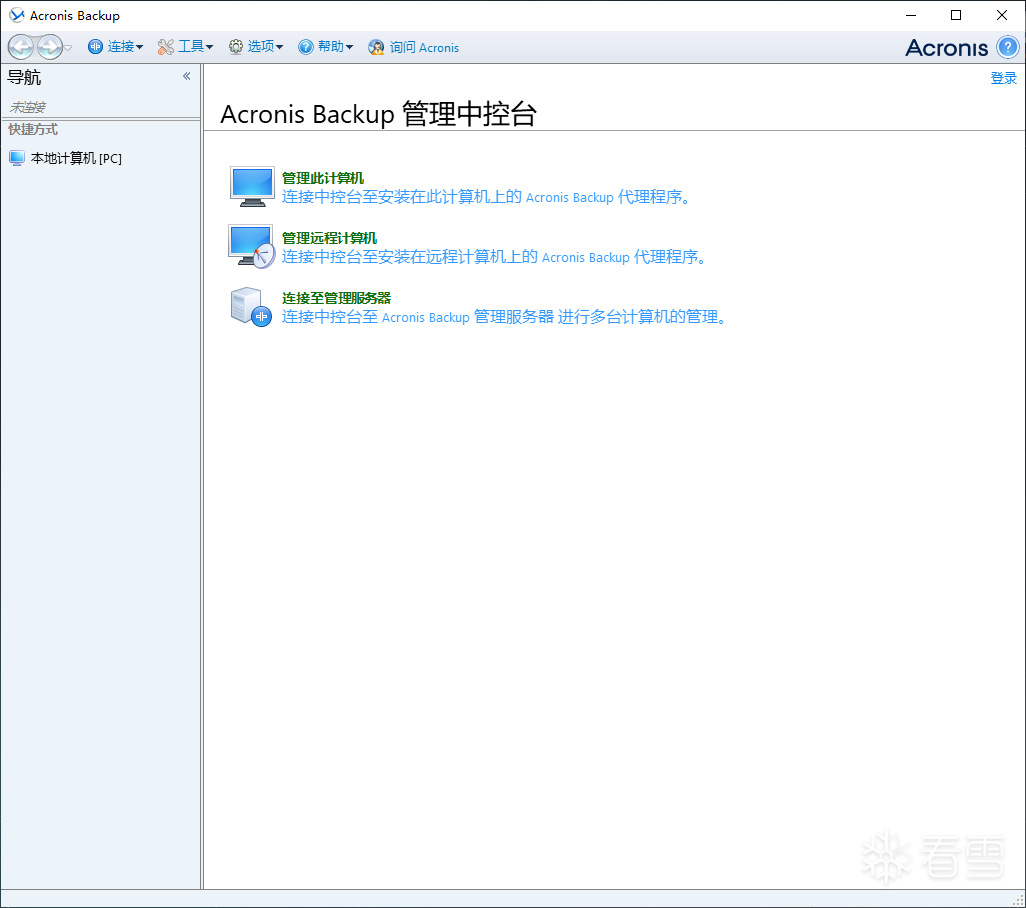This screenshot has width=1026, height=908.
Task: Open the 帮助 menu
Action: (x=326, y=47)
